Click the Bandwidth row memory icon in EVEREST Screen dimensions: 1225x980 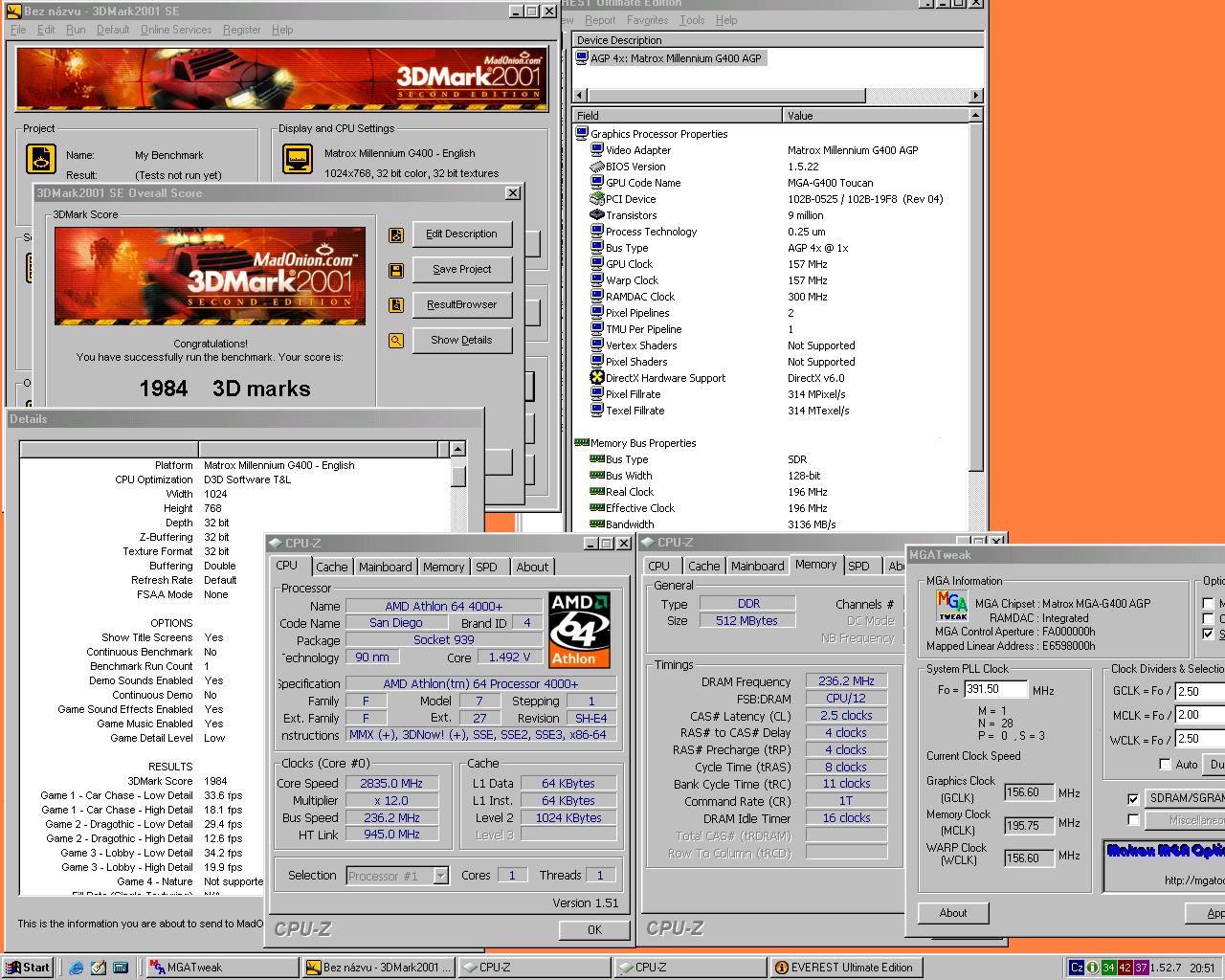[x=597, y=524]
